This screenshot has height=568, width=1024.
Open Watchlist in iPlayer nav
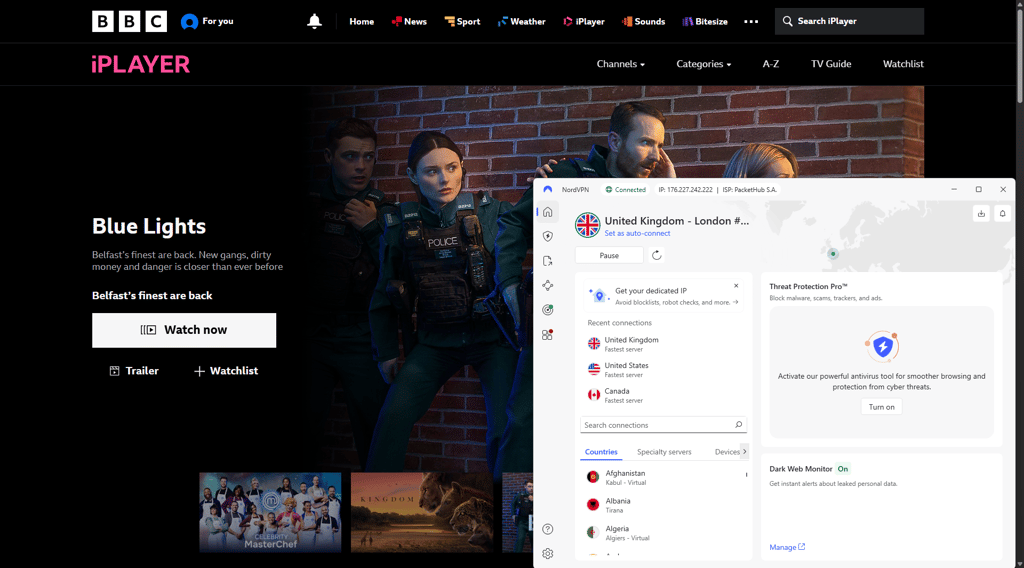903,64
